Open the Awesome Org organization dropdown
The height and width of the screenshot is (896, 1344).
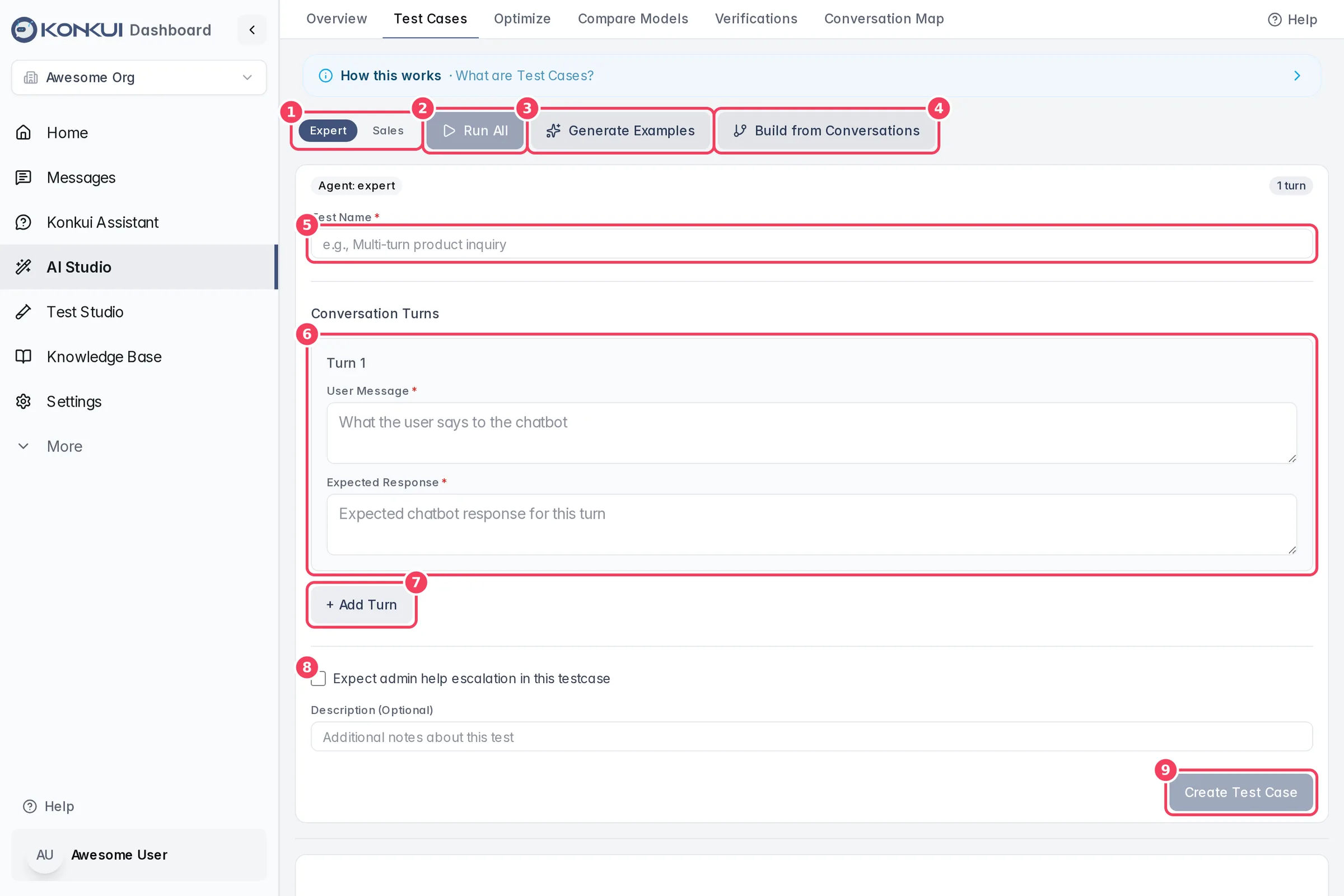(139, 77)
